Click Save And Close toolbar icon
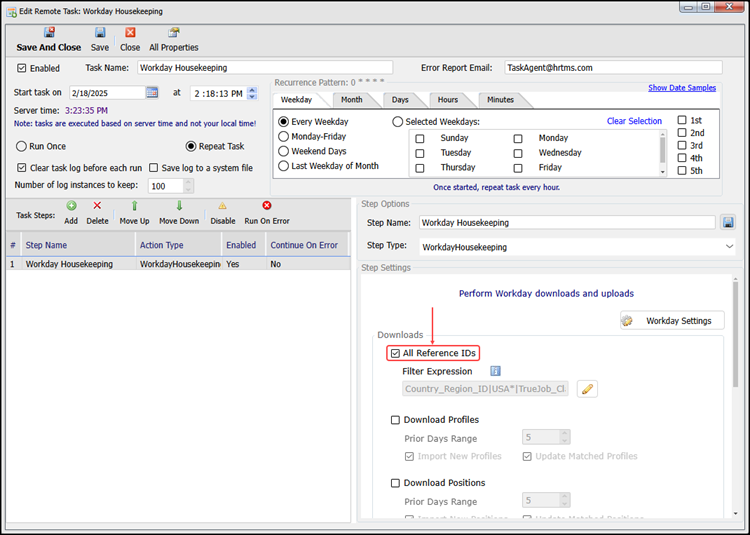Viewport: 750px width, 535px height. tap(49, 33)
